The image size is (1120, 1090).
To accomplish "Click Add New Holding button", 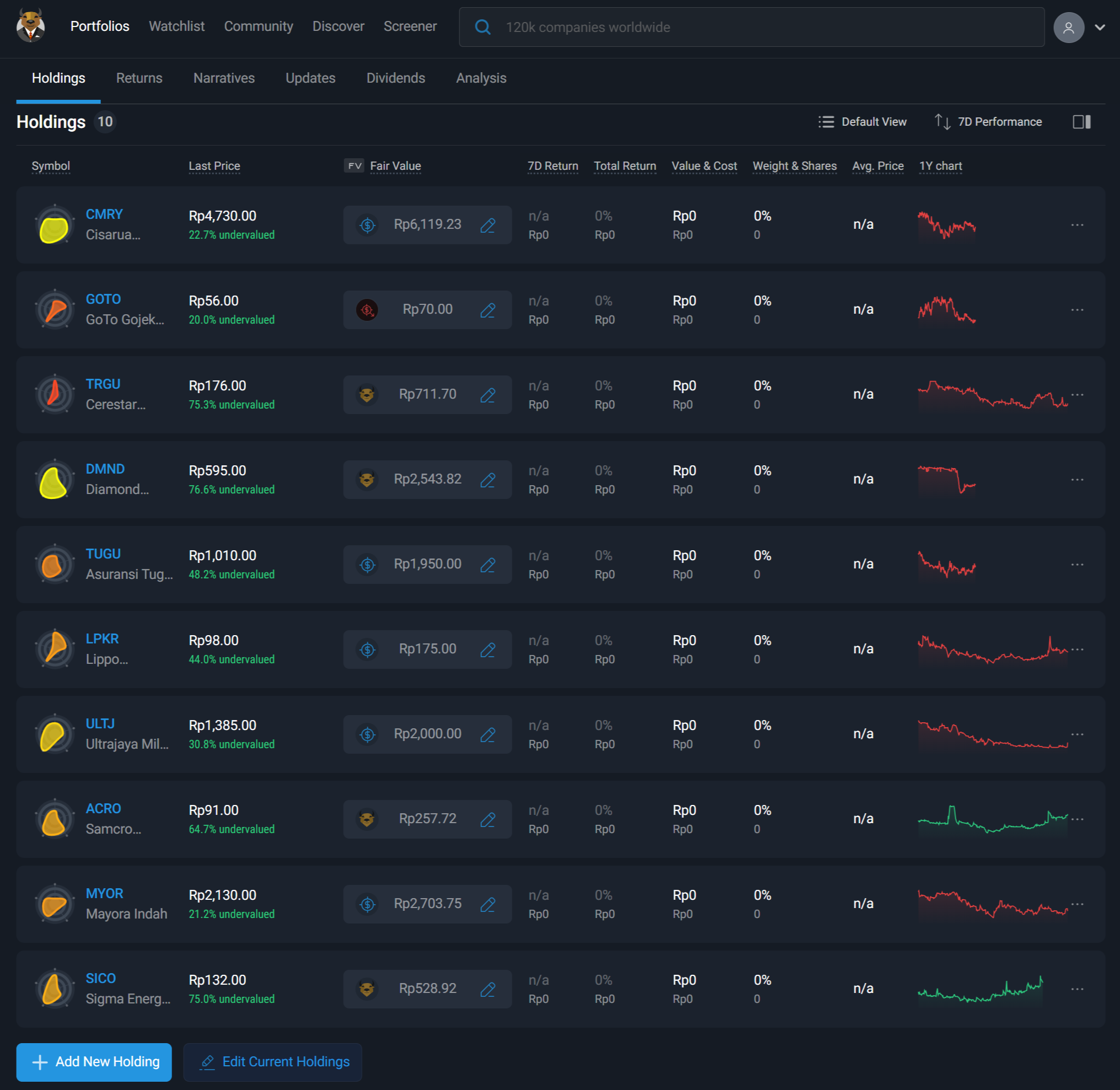I will [x=94, y=1061].
